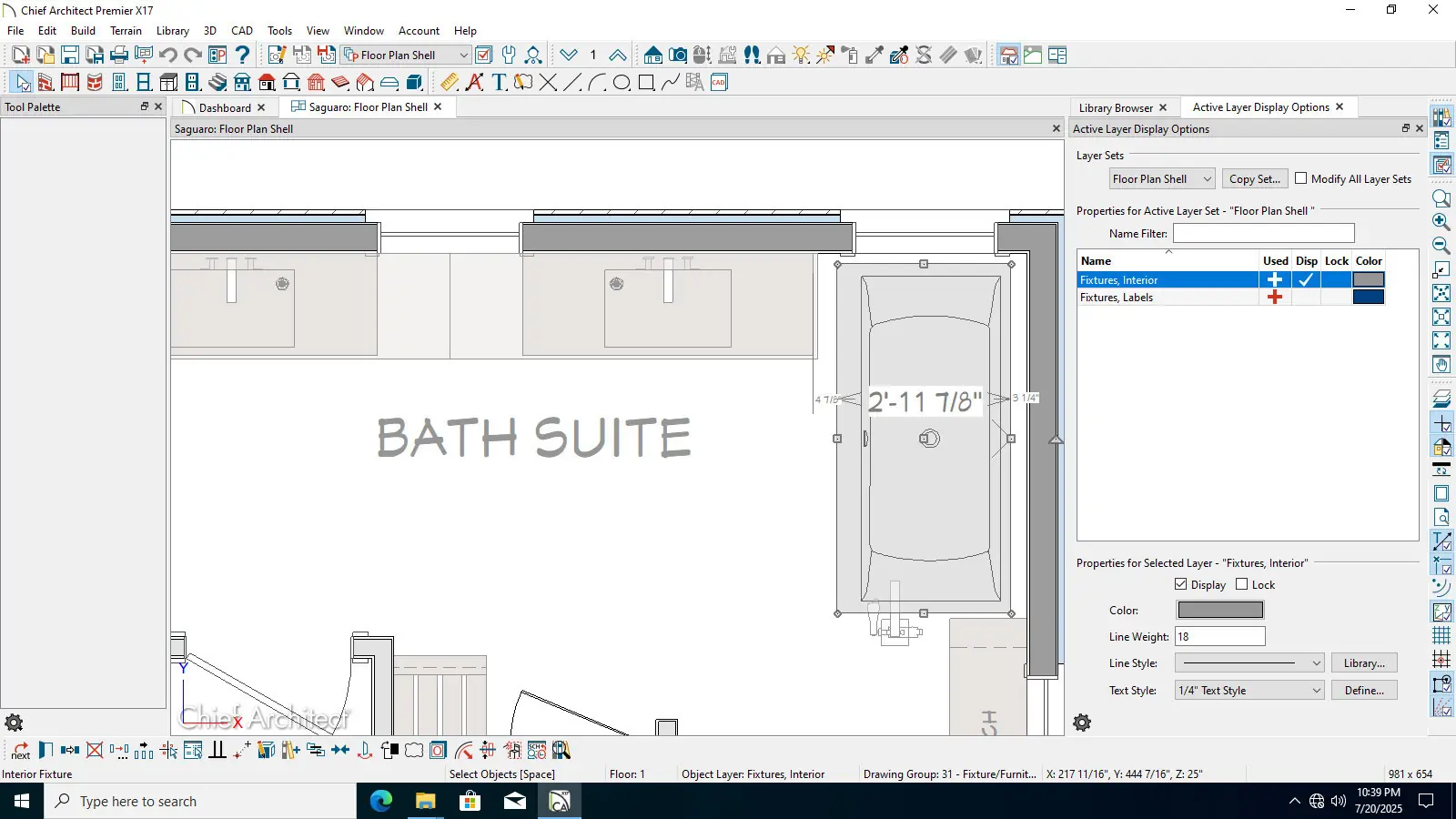The width and height of the screenshot is (1456, 819).
Task: Open the Floor Plan Shell layer set dropdown
Action: pyautogui.click(x=1161, y=179)
